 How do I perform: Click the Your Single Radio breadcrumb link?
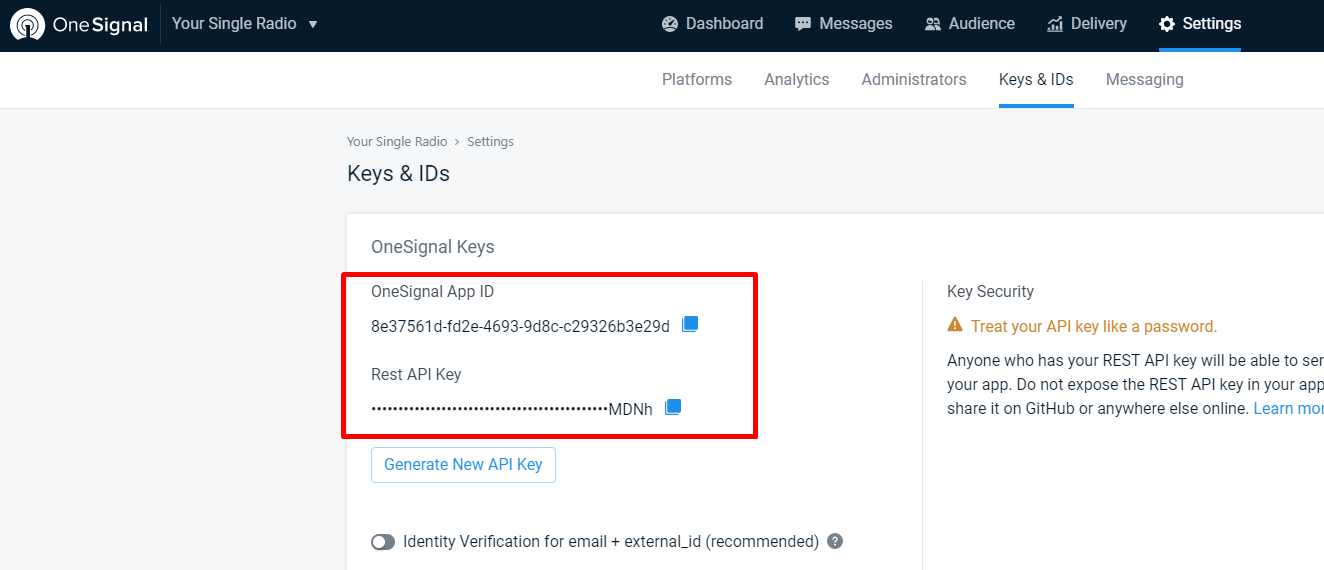pyautogui.click(x=396, y=142)
